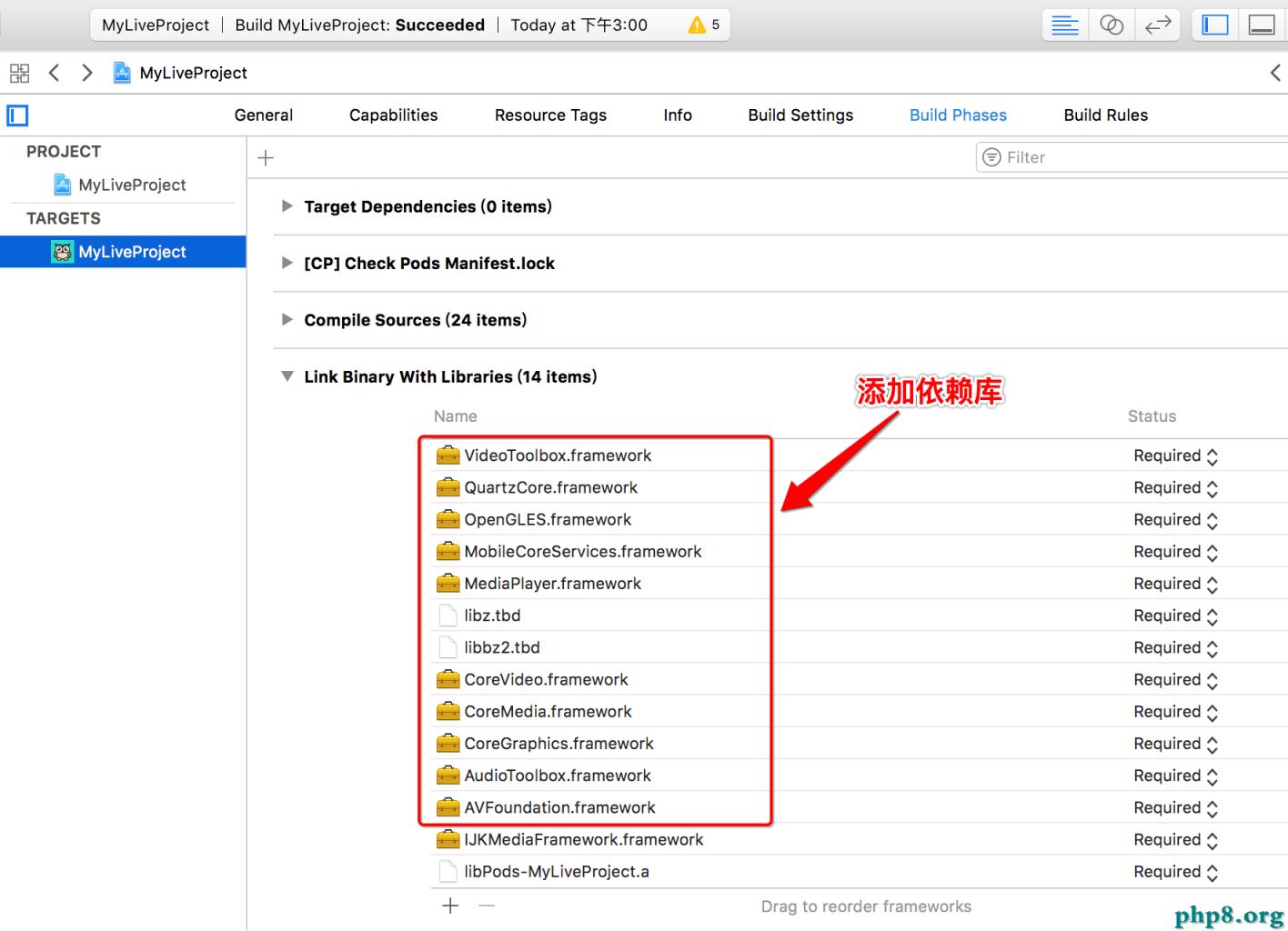
Task: Switch to the Build Settings tab
Action: [x=800, y=115]
